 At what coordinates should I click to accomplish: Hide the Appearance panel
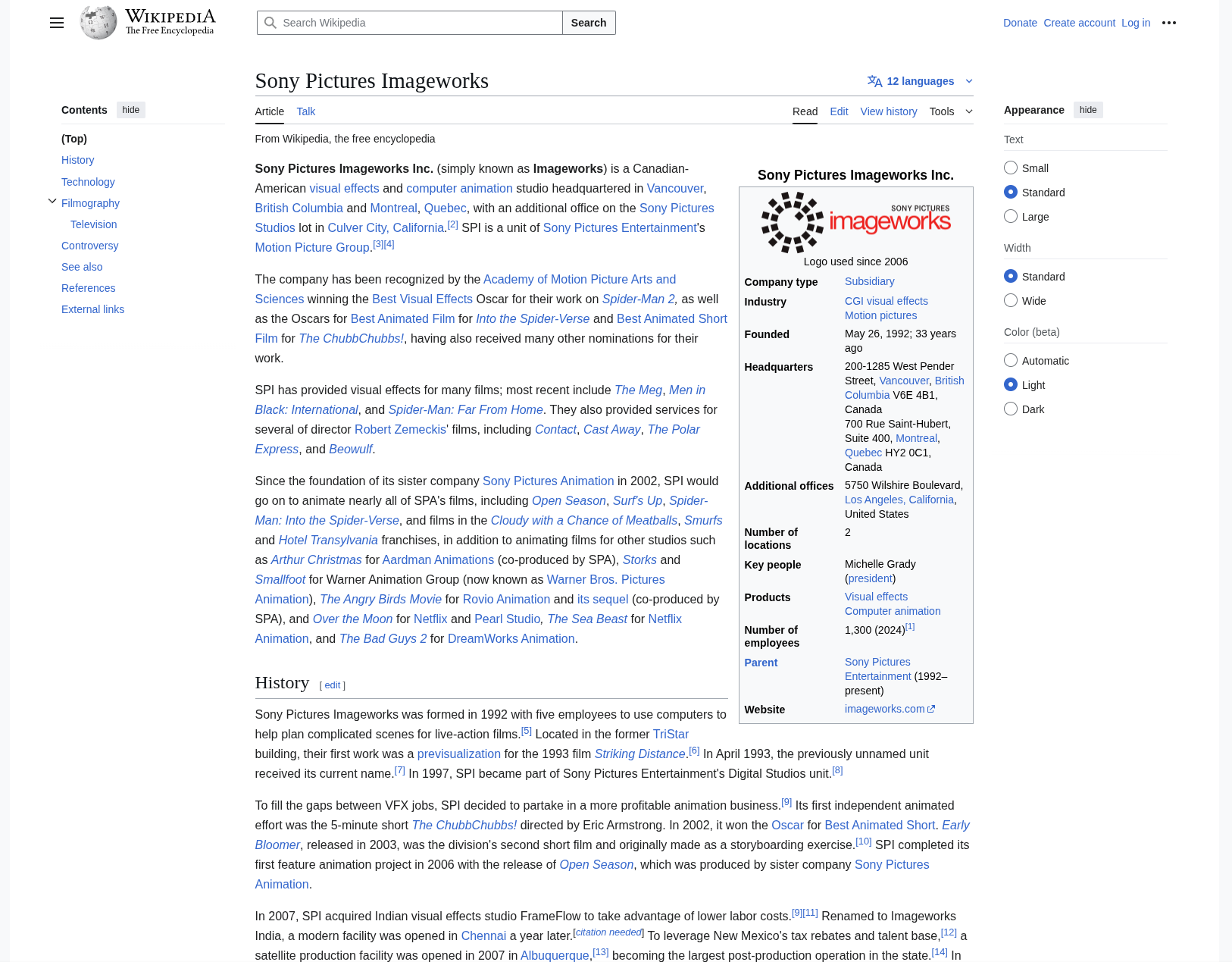(x=1088, y=110)
